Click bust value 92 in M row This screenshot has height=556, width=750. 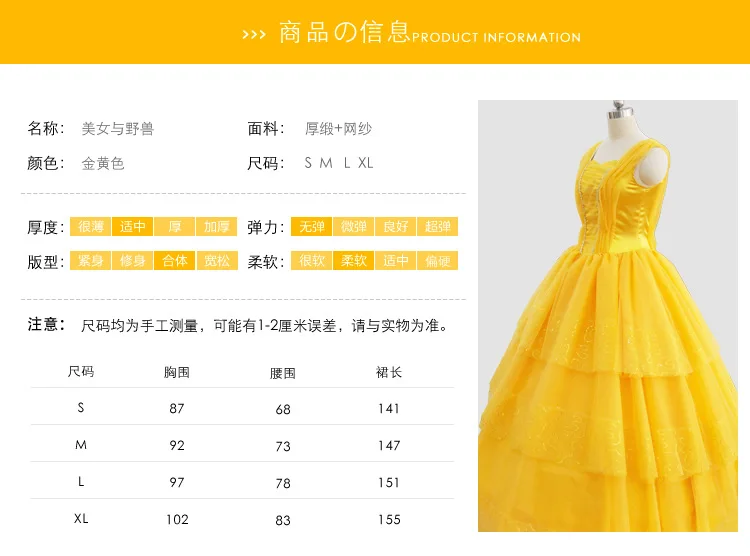click(176, 445)
